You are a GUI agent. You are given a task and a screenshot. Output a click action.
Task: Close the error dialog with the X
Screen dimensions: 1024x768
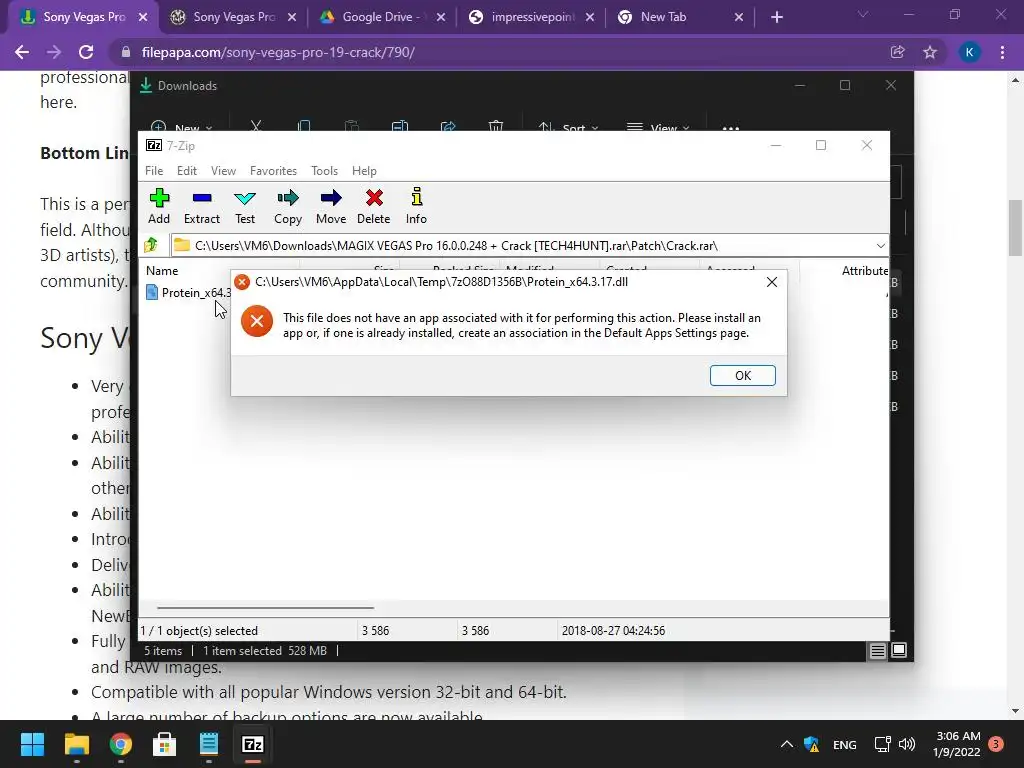pyautogui.click(x=772, y=281)
